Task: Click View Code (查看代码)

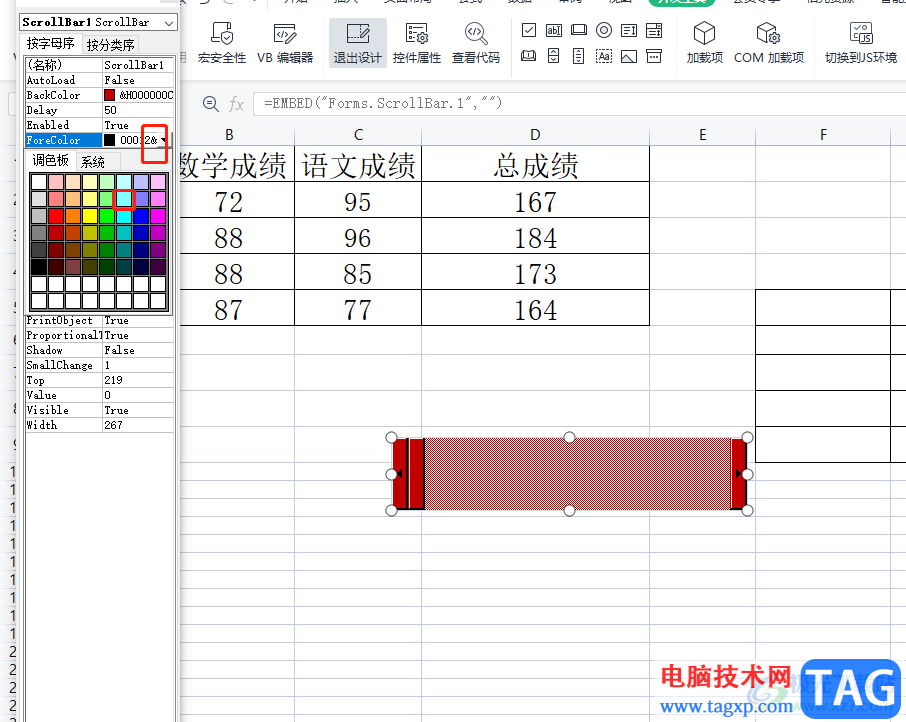Action: tap(476, 43)
